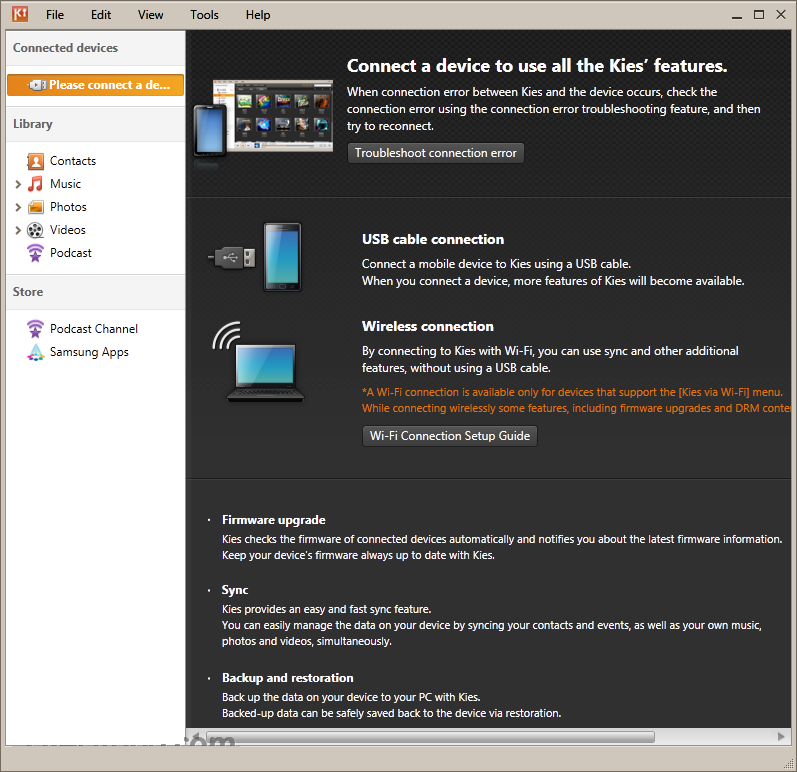The height and width of the screenshot is (772, 797).
Task: Click the 'Sync' heading
Action: 235,590
